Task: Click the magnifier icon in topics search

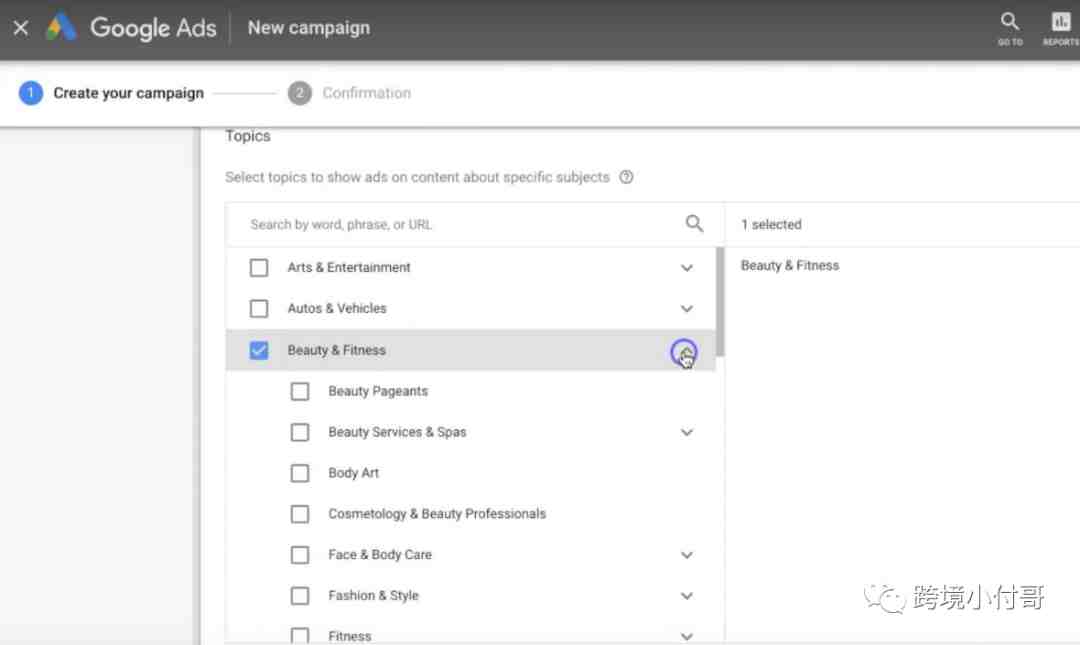Action: [x=694, y=223]
